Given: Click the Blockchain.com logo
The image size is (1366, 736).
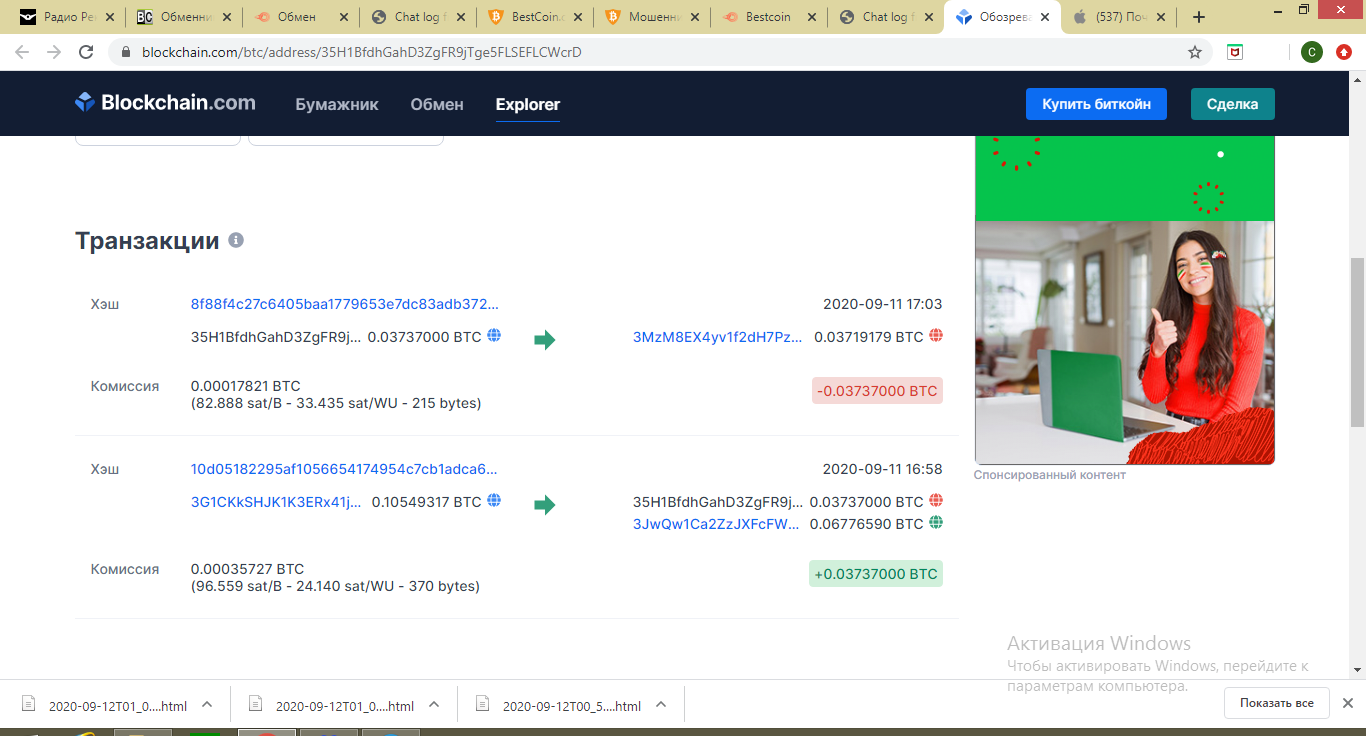Looking at the screenshot, I should click(165, 103).
